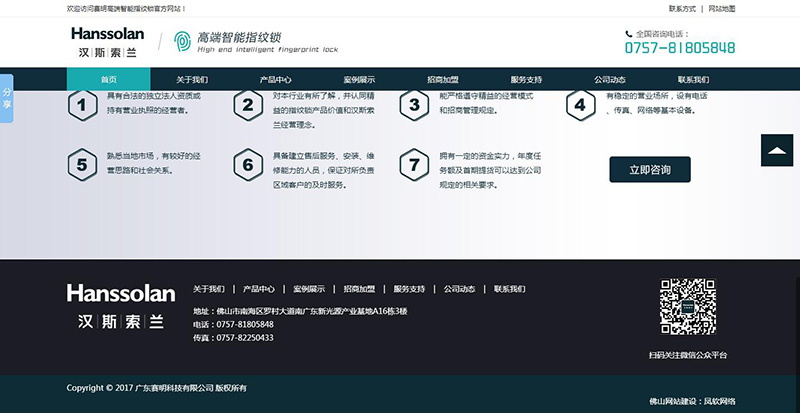Click footer link 招商加盟

pyautogui.click(x=359, y=289)
